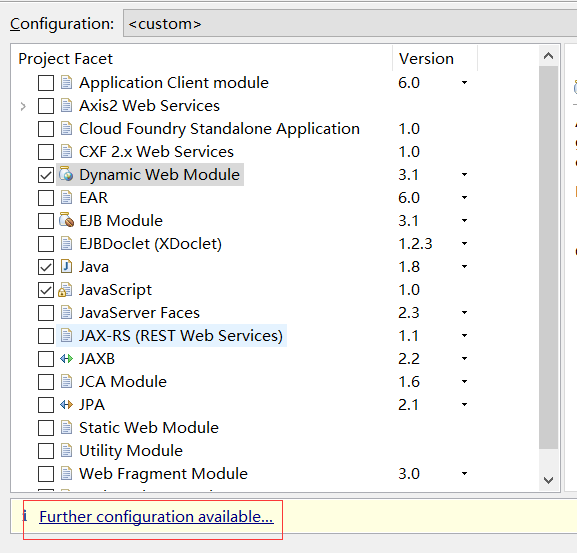The width and height of the screenshot is (577, 553).
Task: Open the JPA version 2.1 dropdown
Action: pos(464,404)
